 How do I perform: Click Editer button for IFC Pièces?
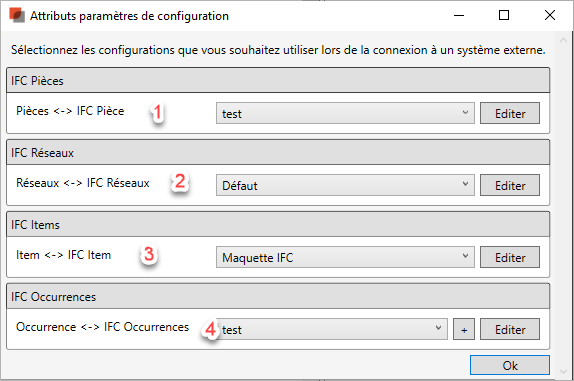click(510, 113)
